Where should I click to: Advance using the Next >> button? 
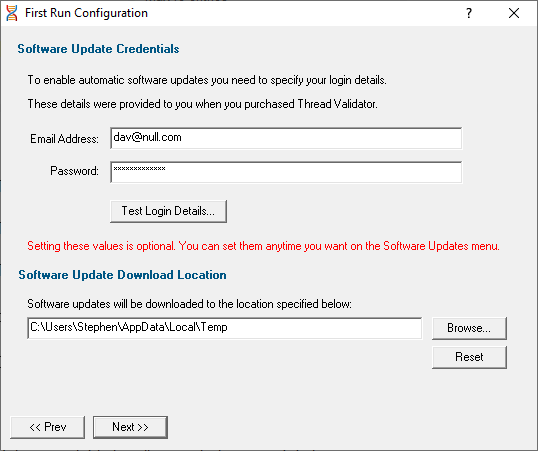click(130, 427)
